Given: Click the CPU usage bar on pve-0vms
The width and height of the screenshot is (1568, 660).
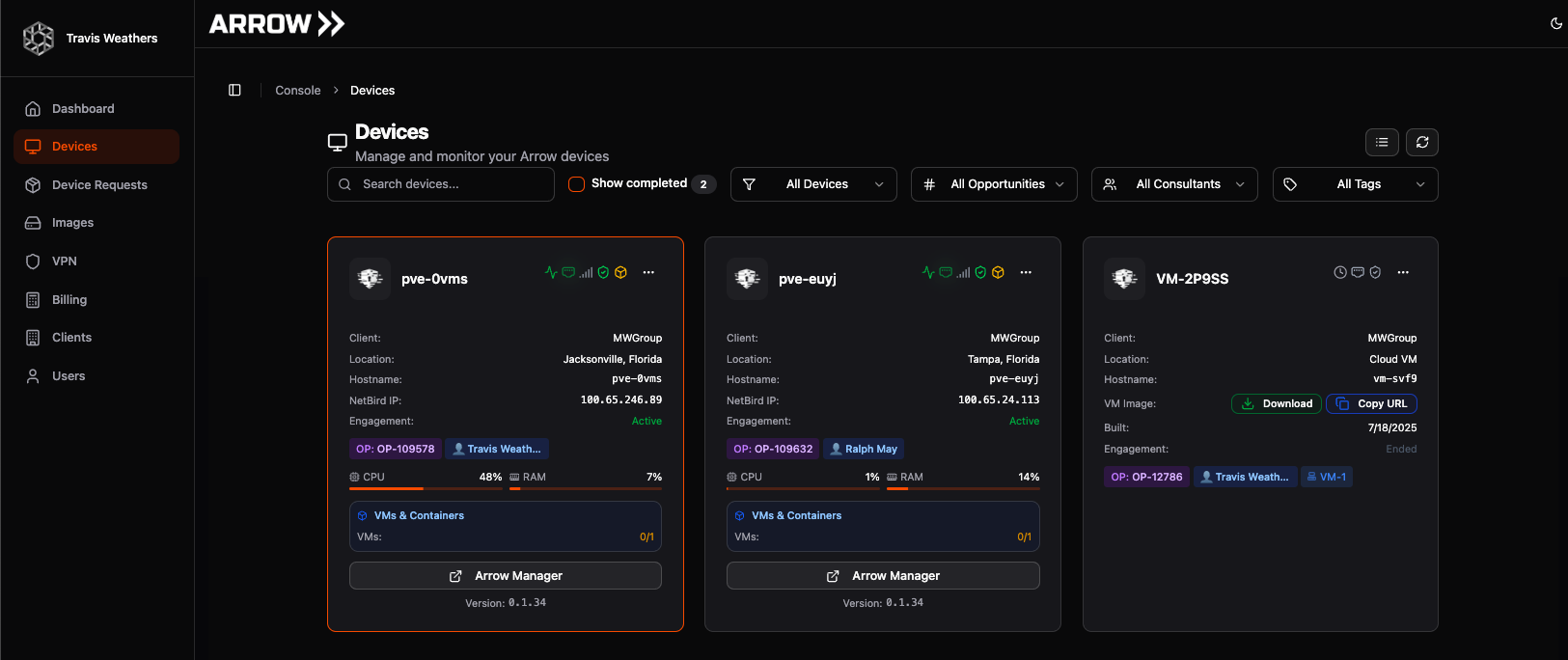Looking at the screenshot, I should 426,488.
